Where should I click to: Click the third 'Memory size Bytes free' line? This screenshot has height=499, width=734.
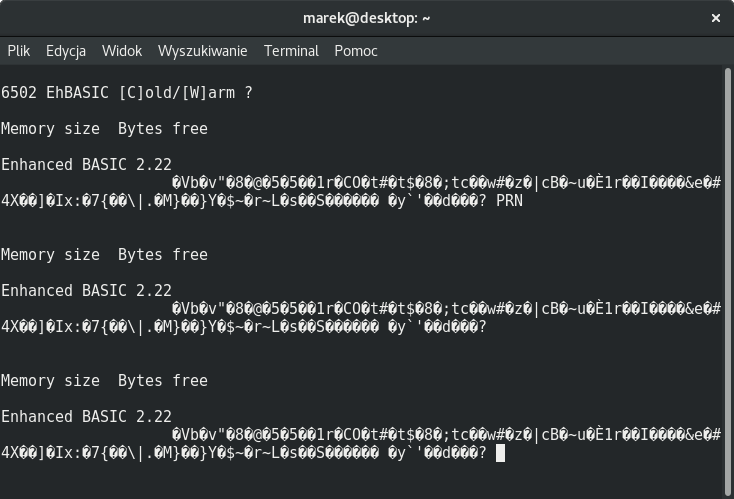click(x=104, y=381)
